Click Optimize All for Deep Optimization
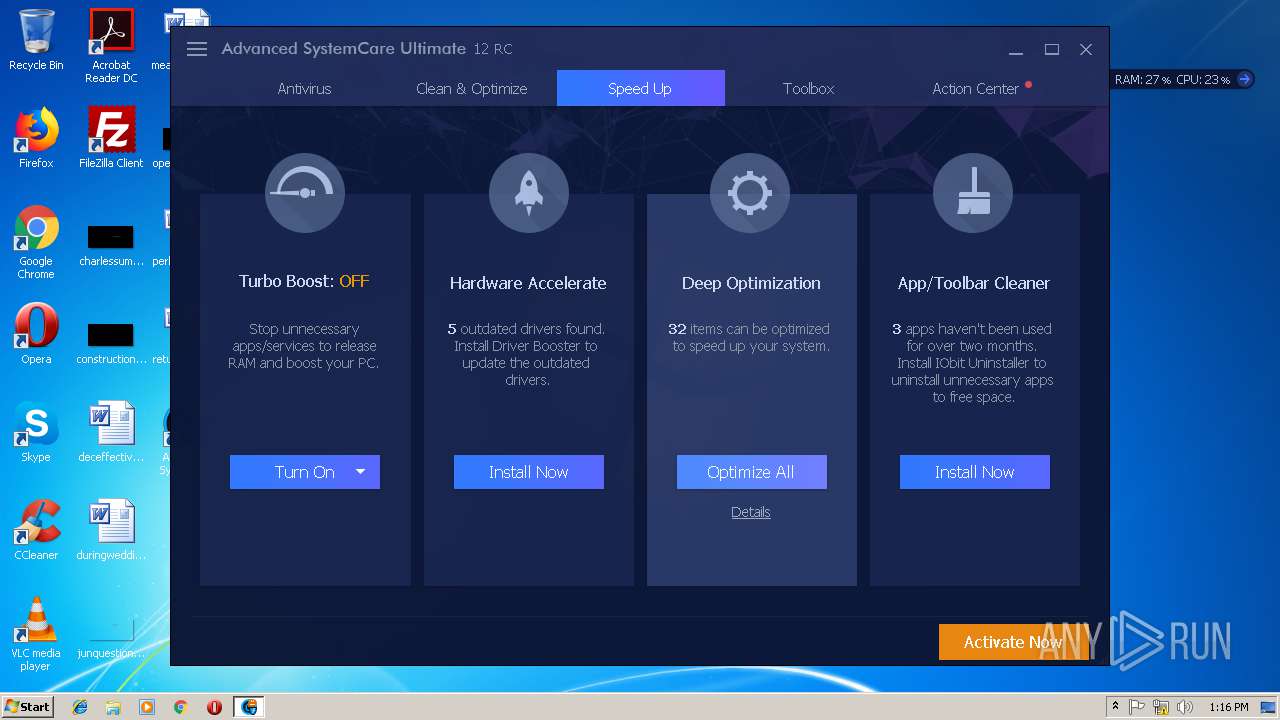Image resolution: width=1280 pixels, height=720 pixels. click(x=751, y=472)
